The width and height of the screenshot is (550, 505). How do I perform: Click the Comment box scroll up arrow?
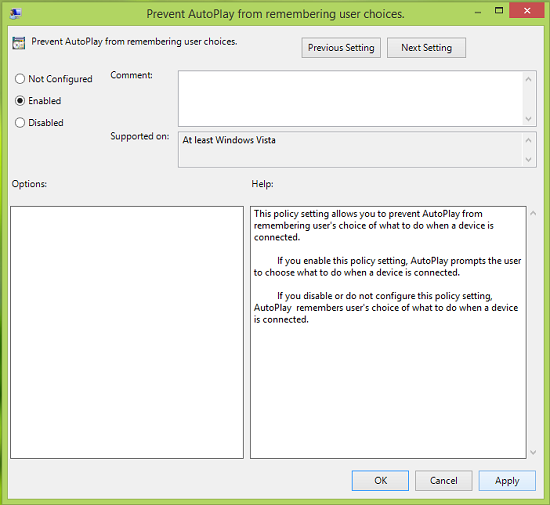[528, 79]
